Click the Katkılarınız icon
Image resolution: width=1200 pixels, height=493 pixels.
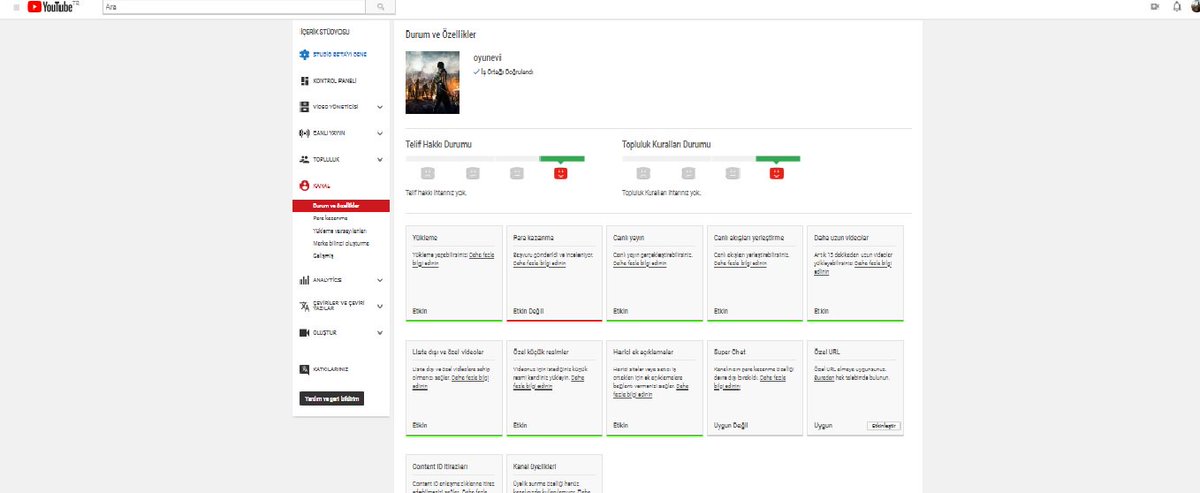305,369
